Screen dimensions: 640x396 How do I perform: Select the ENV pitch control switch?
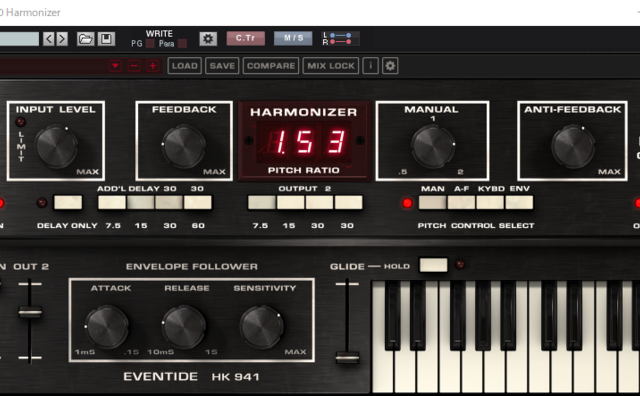click(519, 202)
